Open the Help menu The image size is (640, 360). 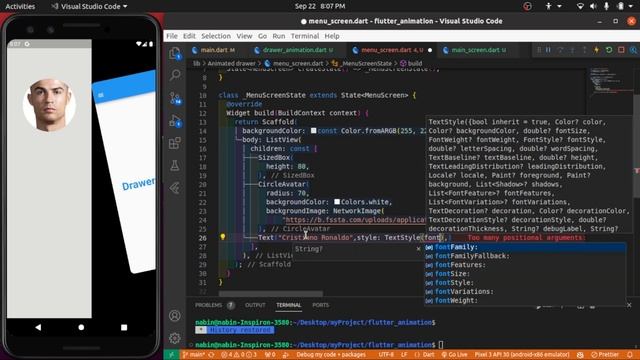[x=332, y=36]
